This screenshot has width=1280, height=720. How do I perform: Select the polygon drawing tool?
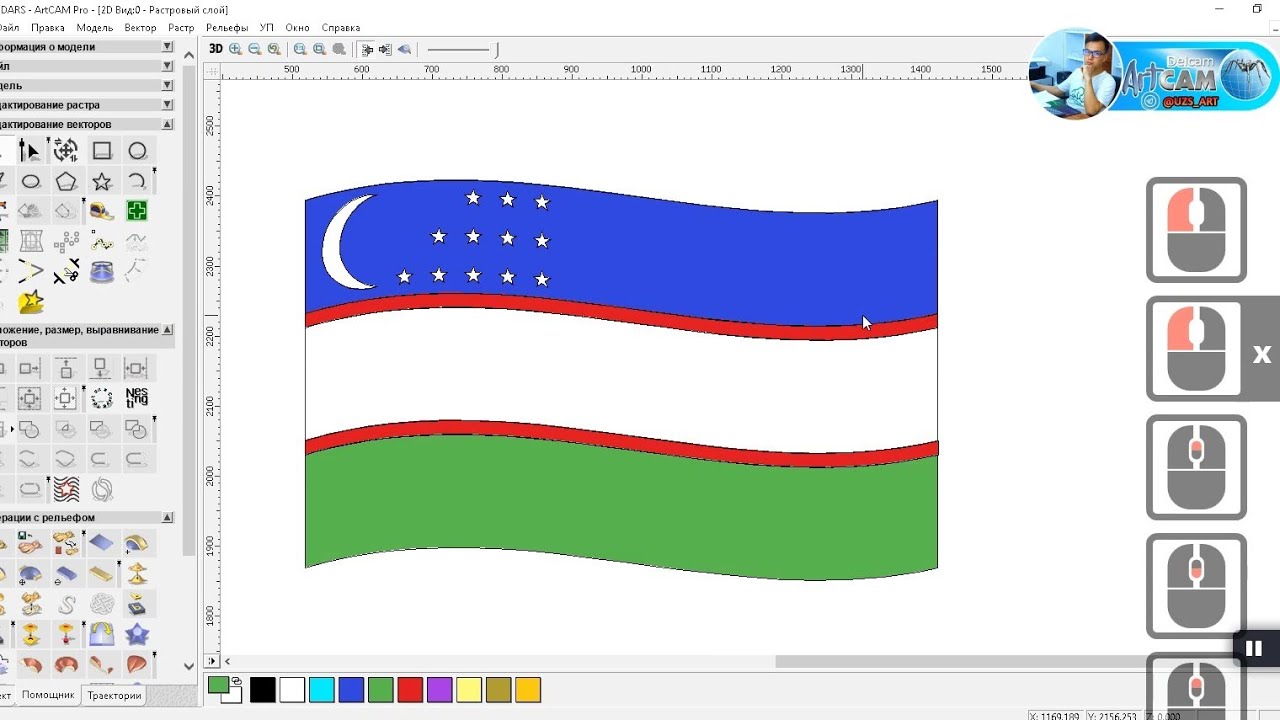pyautogui.click(x=66, y=181)
